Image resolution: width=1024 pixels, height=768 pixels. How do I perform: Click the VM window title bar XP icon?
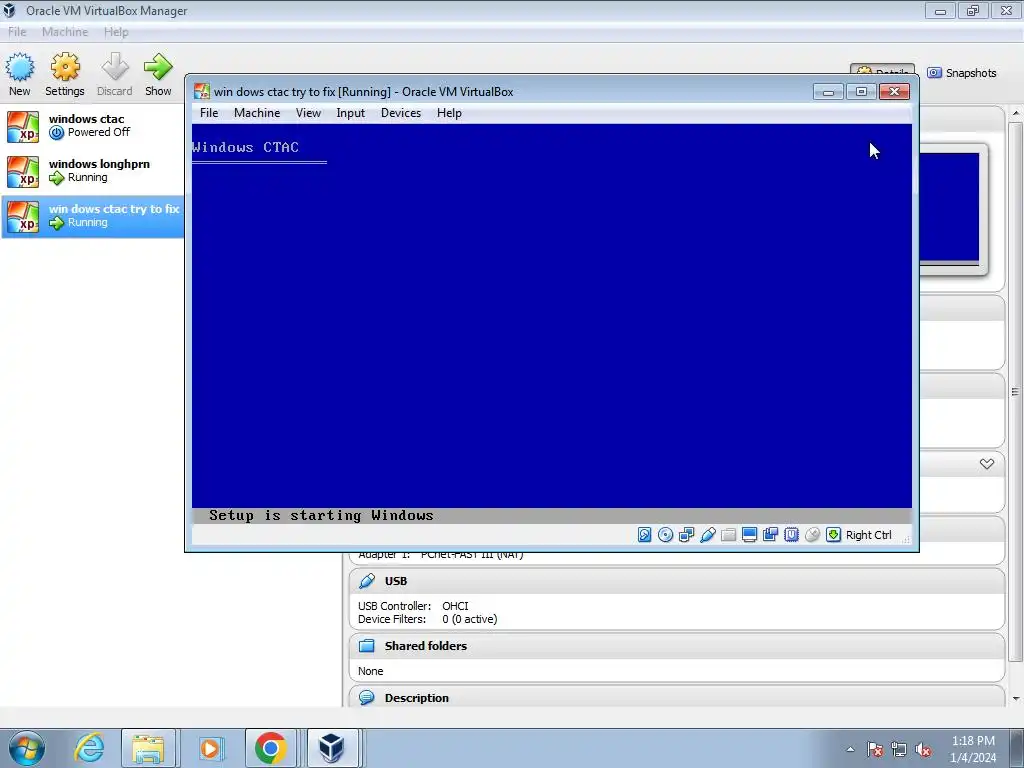[202, 91]
